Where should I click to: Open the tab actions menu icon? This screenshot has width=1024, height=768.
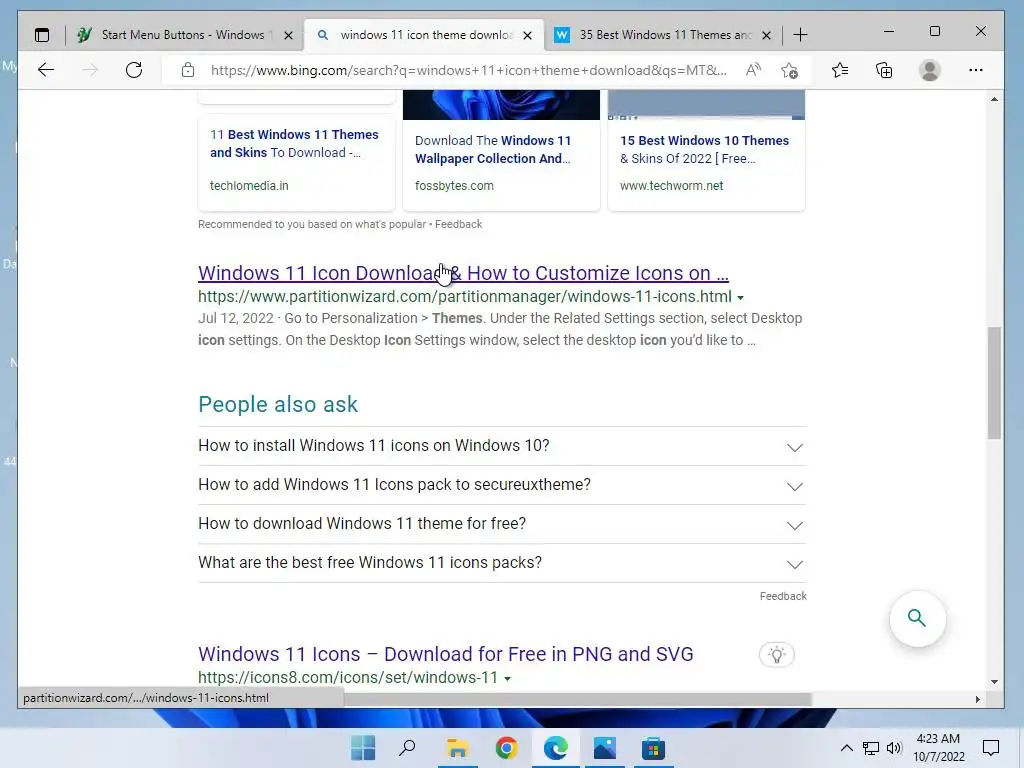click(x=42, y=35)
